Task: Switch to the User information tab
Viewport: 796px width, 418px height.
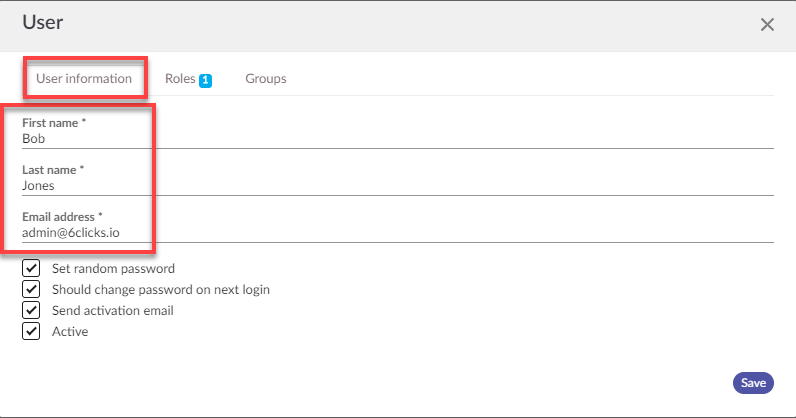Action: click(x=84, y=78)
